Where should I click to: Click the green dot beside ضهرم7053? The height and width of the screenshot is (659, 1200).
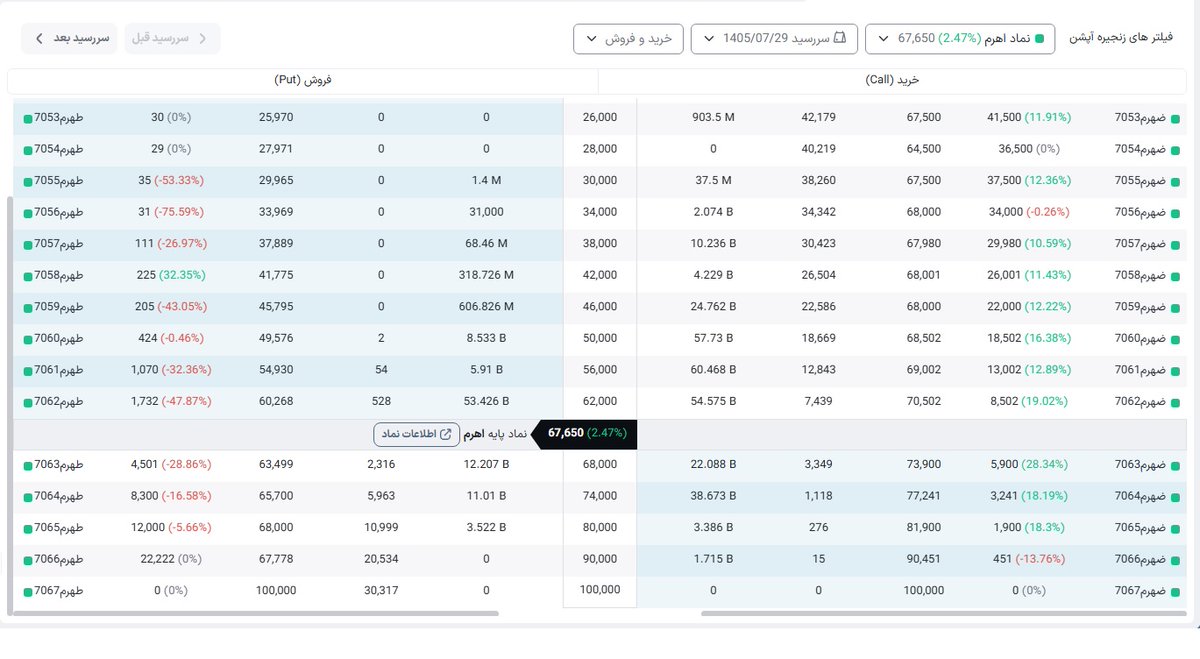[x=1176, y=118]
